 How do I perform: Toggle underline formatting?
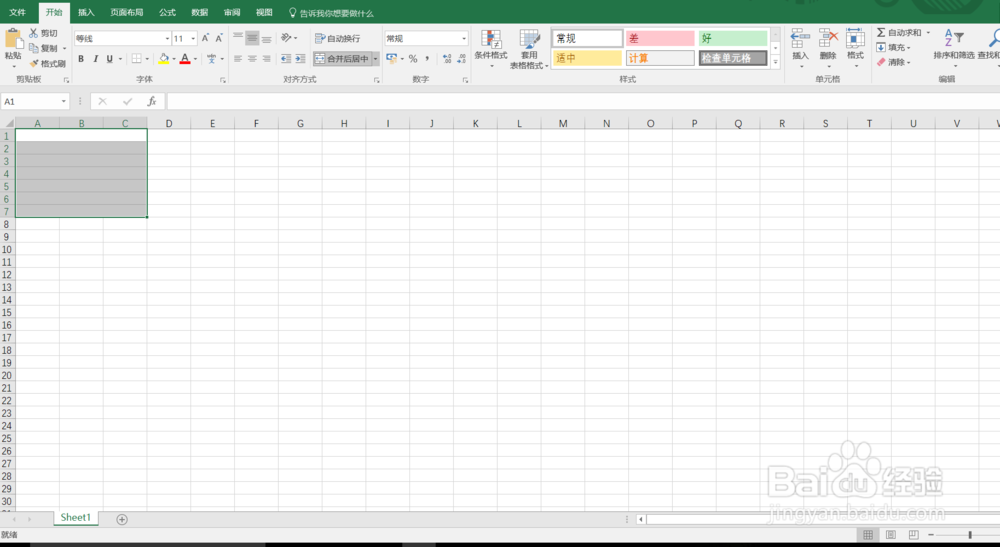coord(110,59)
